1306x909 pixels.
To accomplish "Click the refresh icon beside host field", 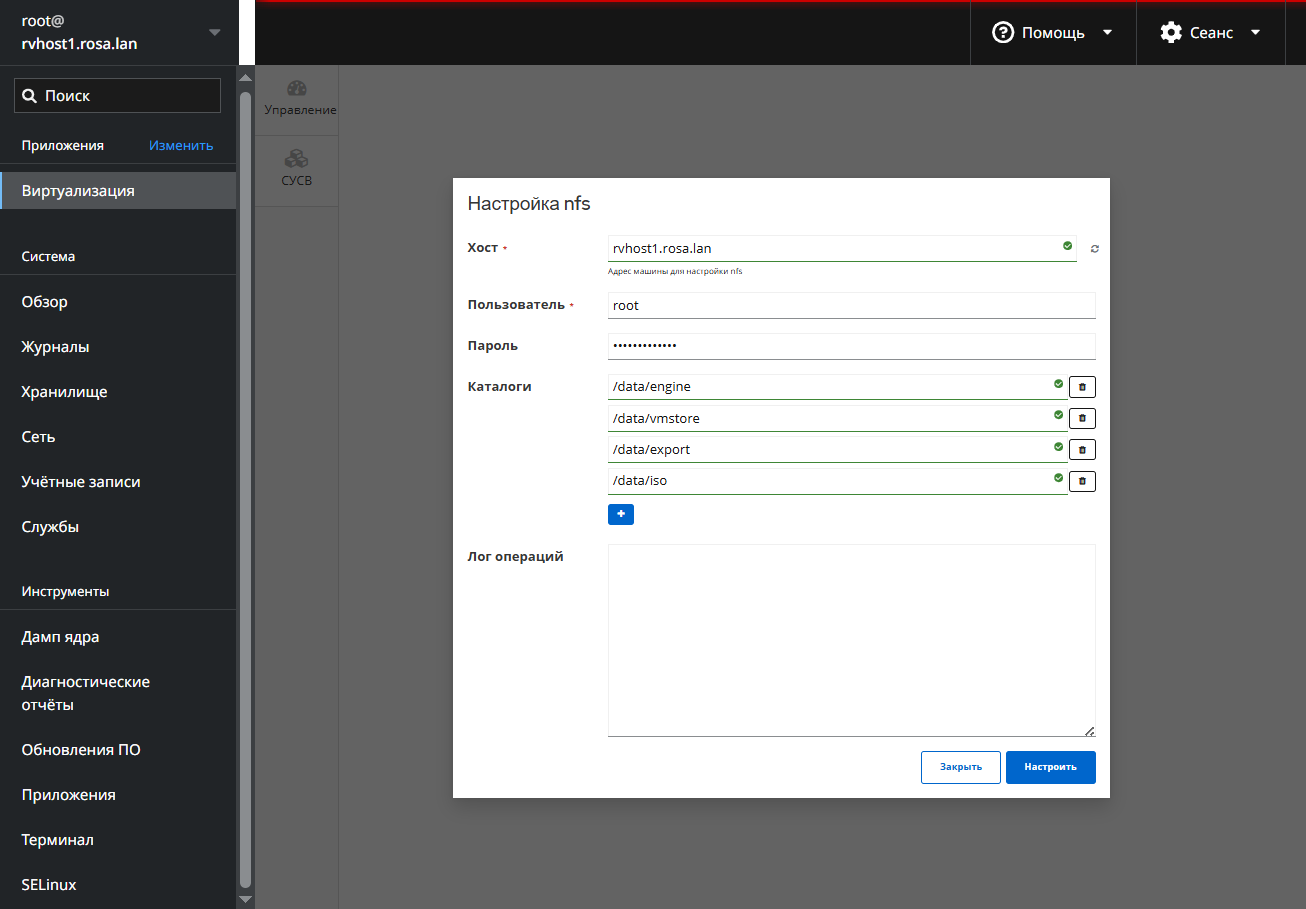I will point(1094,248).
